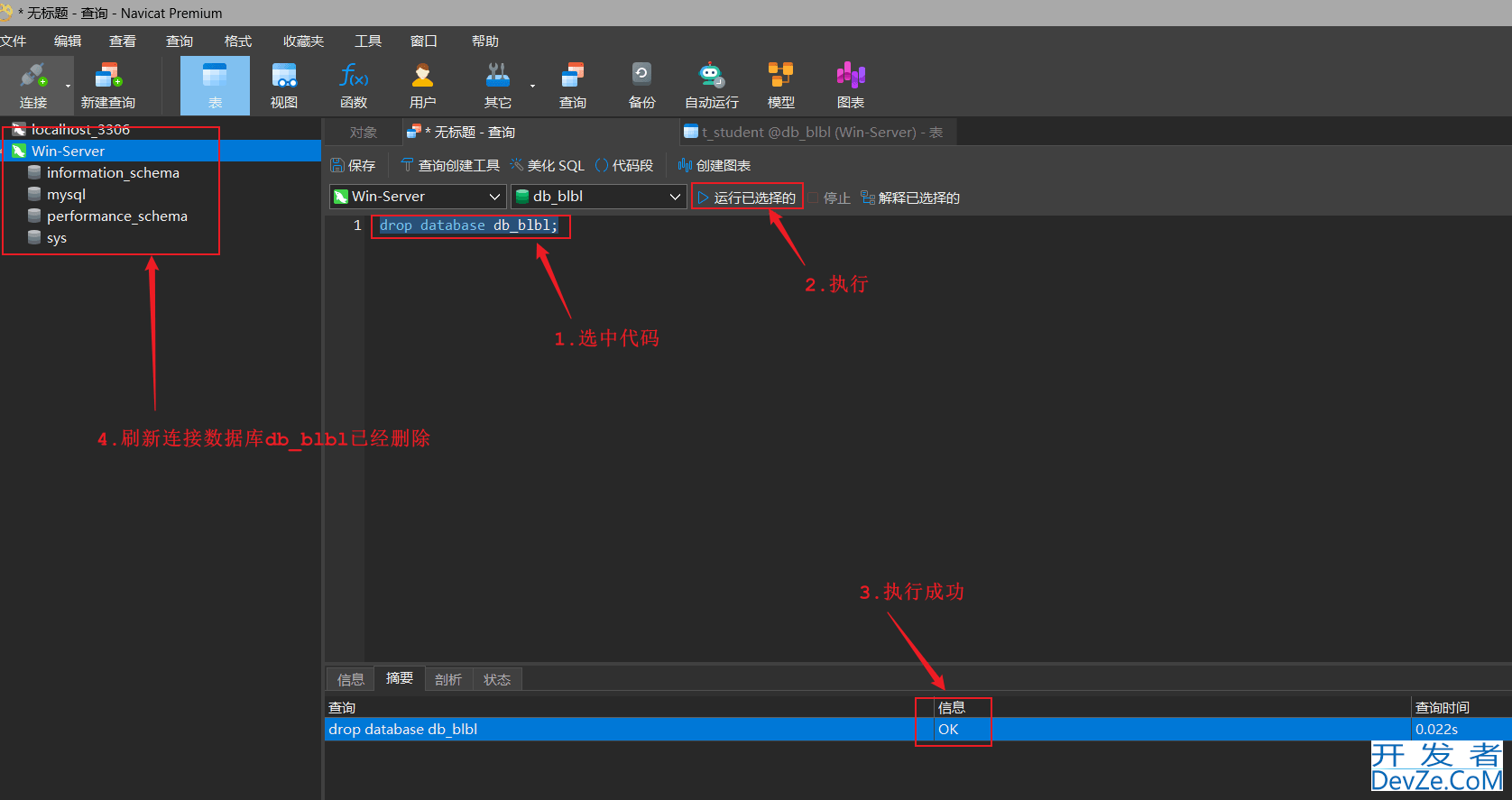Open the View (视图) toolbar icon
The width and height of the screenshot is (1512, 800).
click(284, 86)
